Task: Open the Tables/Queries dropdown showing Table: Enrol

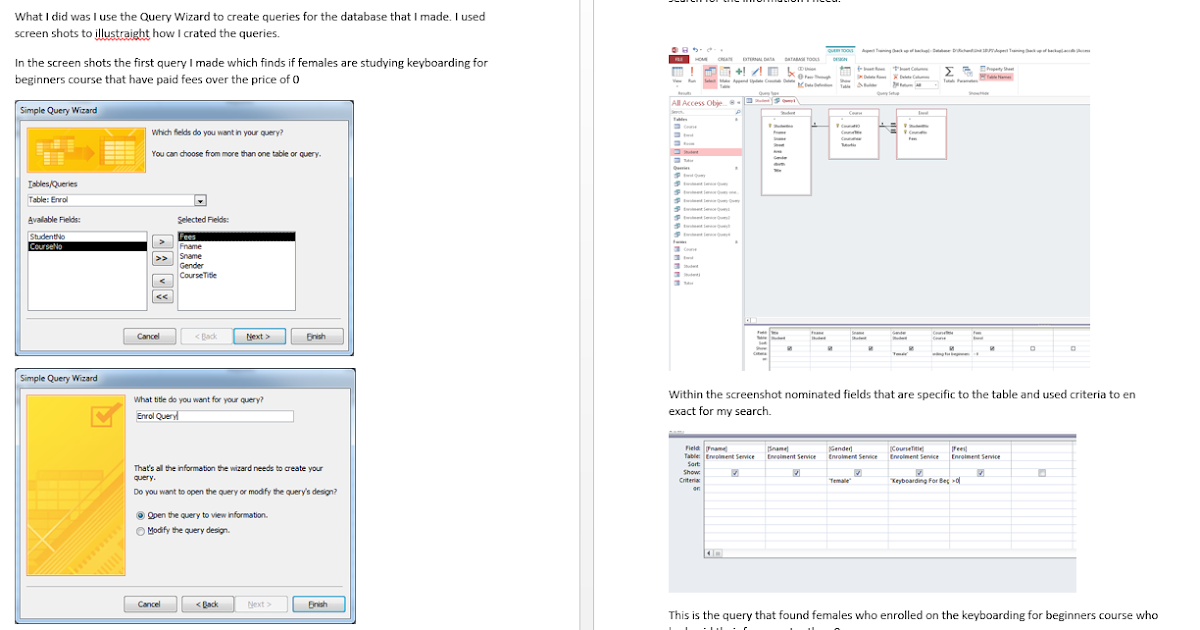Action: tap(200, 200)
